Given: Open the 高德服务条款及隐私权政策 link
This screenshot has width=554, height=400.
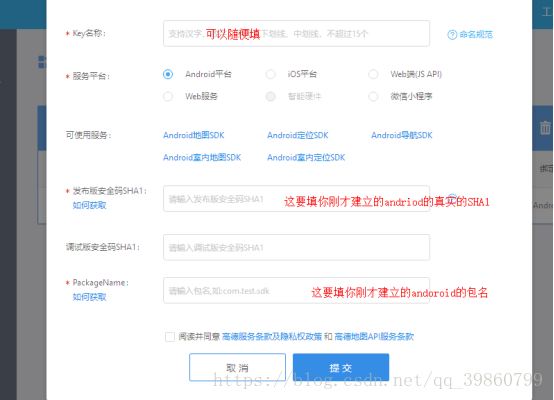Looking at the screenshot, I should 272,337.
